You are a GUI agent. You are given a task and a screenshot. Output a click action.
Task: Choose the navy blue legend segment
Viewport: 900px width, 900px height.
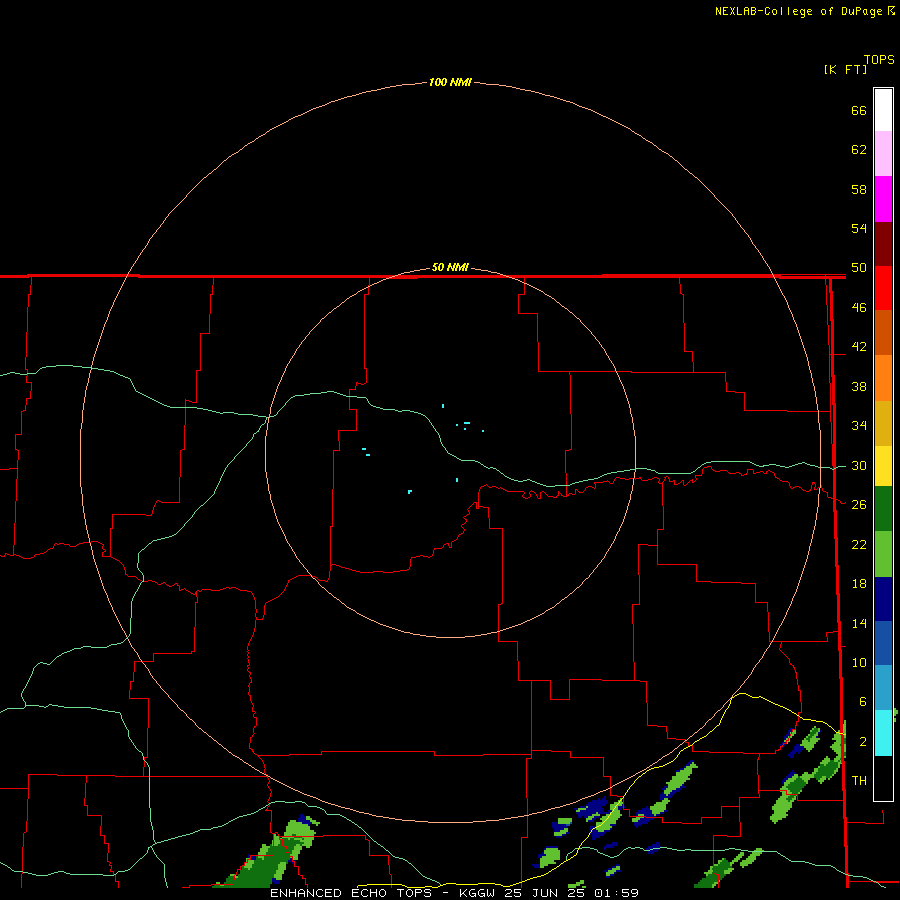pyautogui.click(x=883, y=599)
